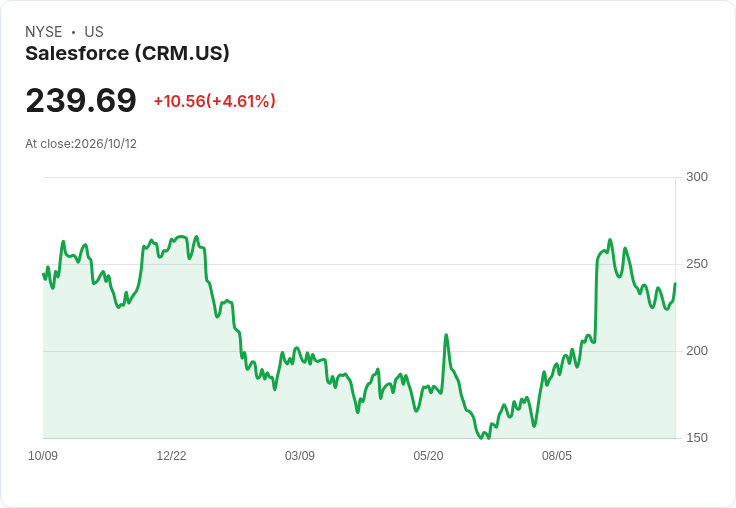Click the At close:2026/10/12 text

tap(81, 144)
